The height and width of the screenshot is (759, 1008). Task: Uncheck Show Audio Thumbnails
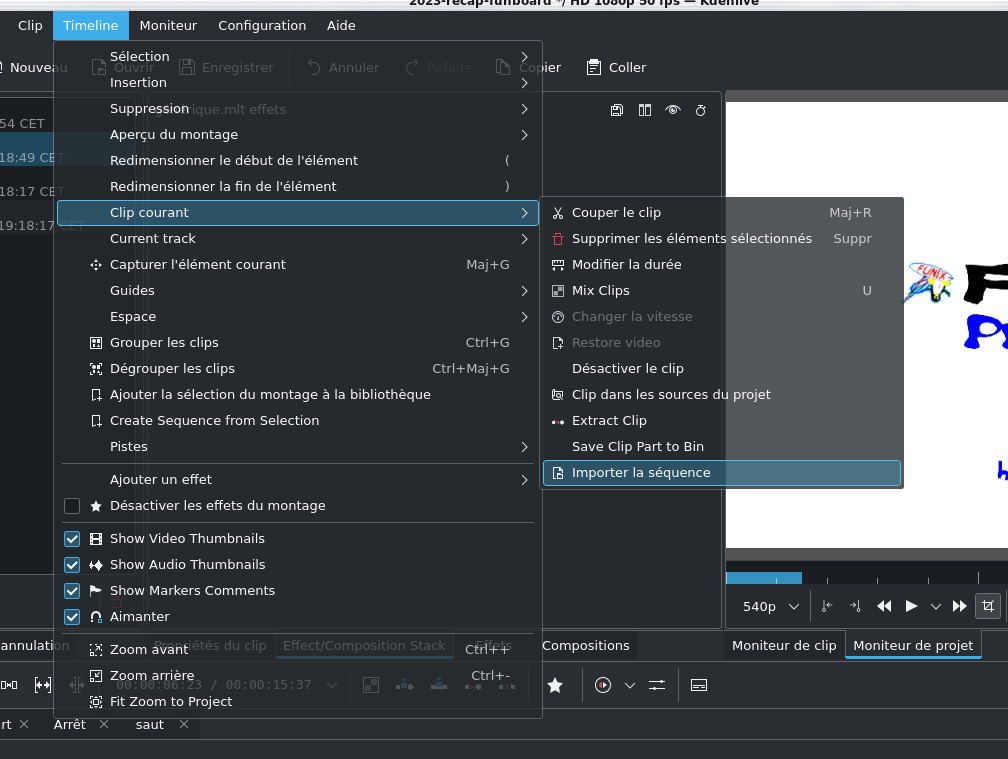click(72, 565)
